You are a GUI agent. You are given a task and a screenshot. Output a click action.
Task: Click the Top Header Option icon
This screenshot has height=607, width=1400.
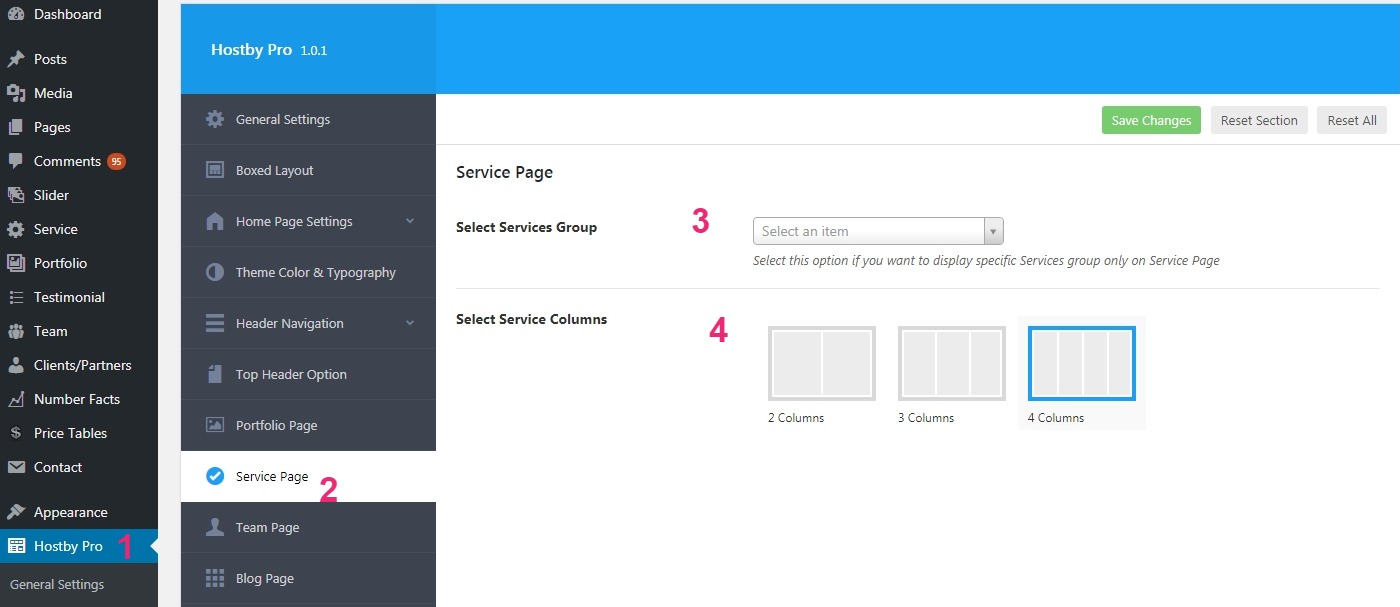(x=215, y=374)
